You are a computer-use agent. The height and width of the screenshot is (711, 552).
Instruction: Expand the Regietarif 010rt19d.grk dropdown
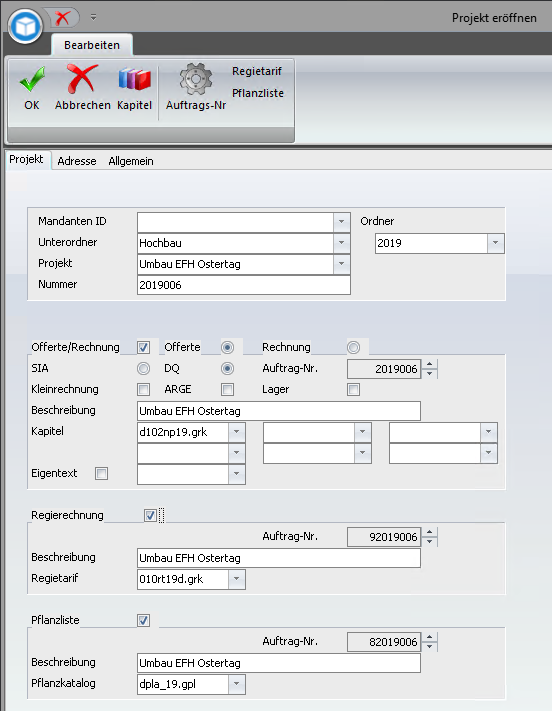click(x=236, y=579)
